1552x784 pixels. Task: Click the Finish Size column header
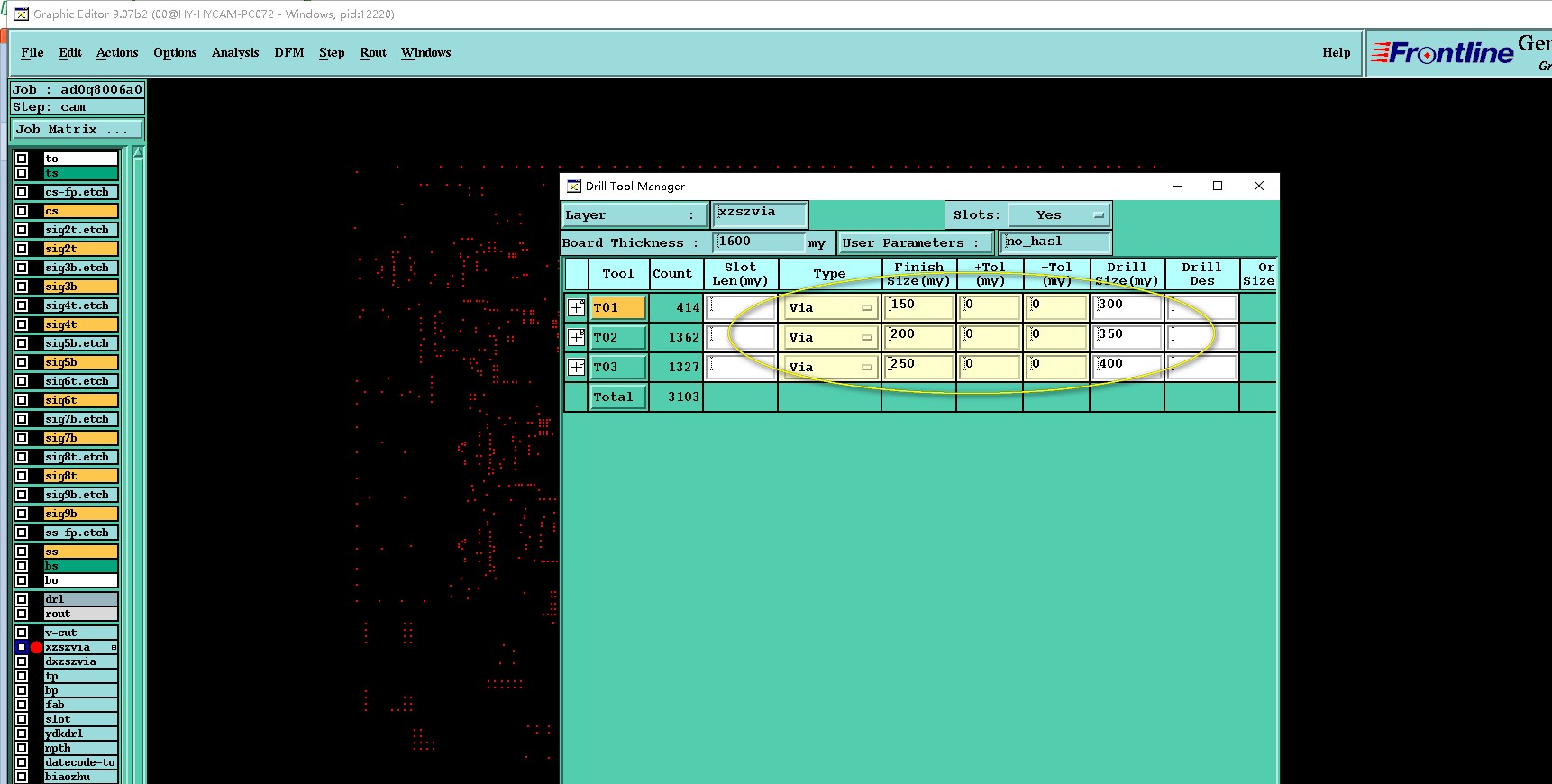919,274
